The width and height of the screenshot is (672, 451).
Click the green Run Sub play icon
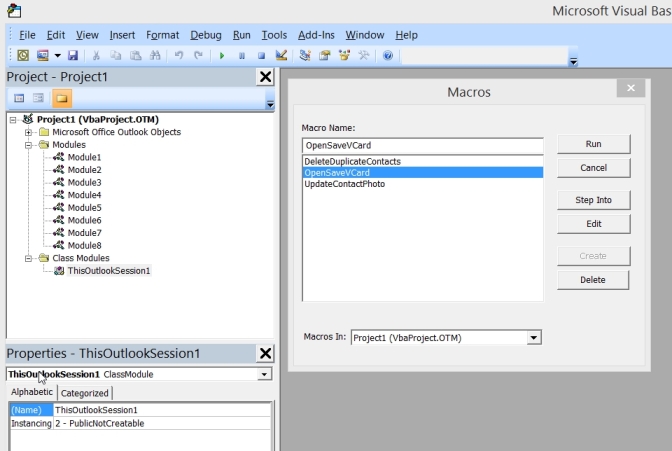click(x=222, y=56)
